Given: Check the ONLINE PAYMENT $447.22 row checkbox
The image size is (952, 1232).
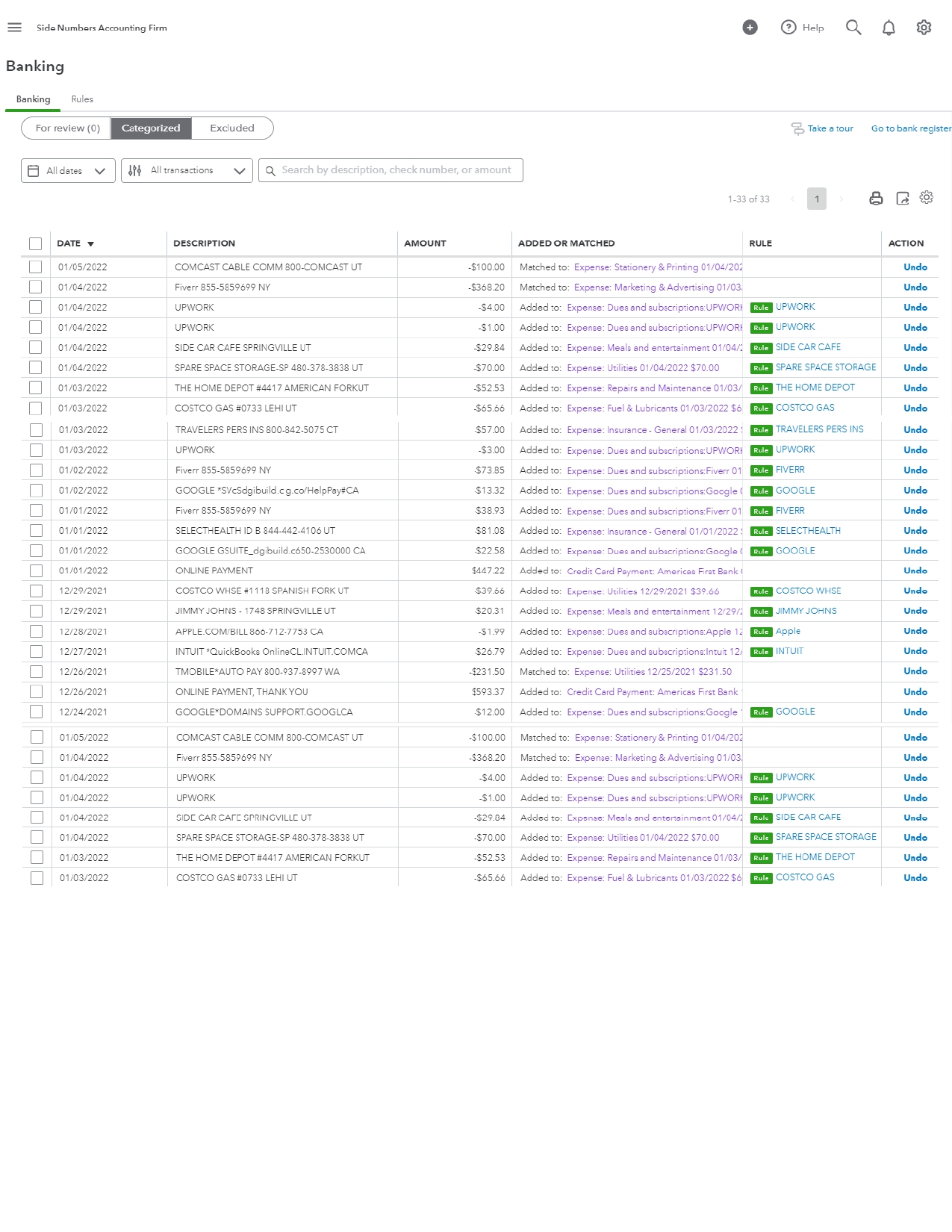Looking at the screenshot, I should (x=36, y=570).
